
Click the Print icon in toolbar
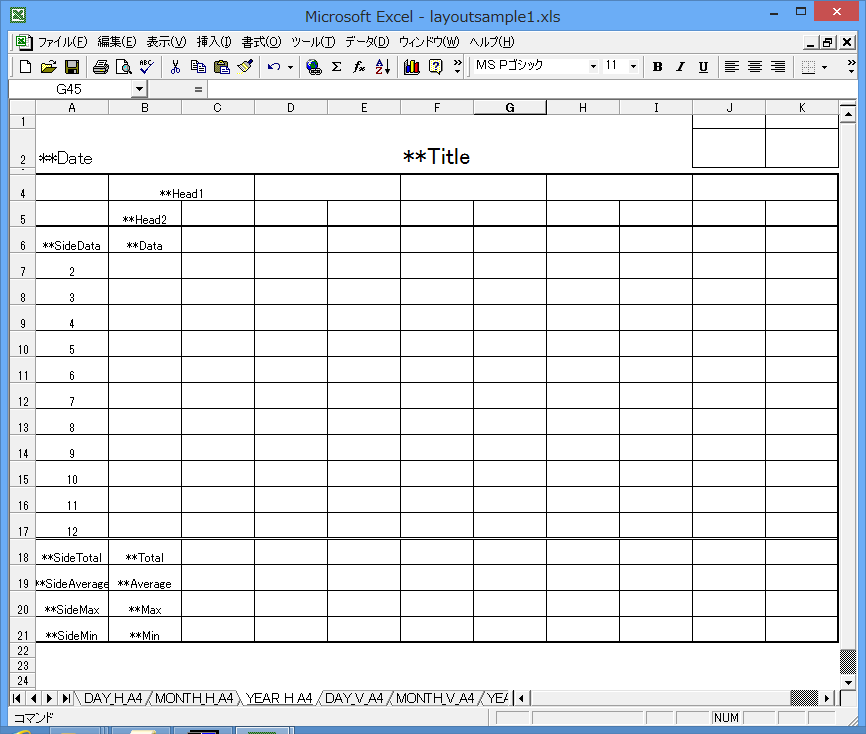[100, 67]
